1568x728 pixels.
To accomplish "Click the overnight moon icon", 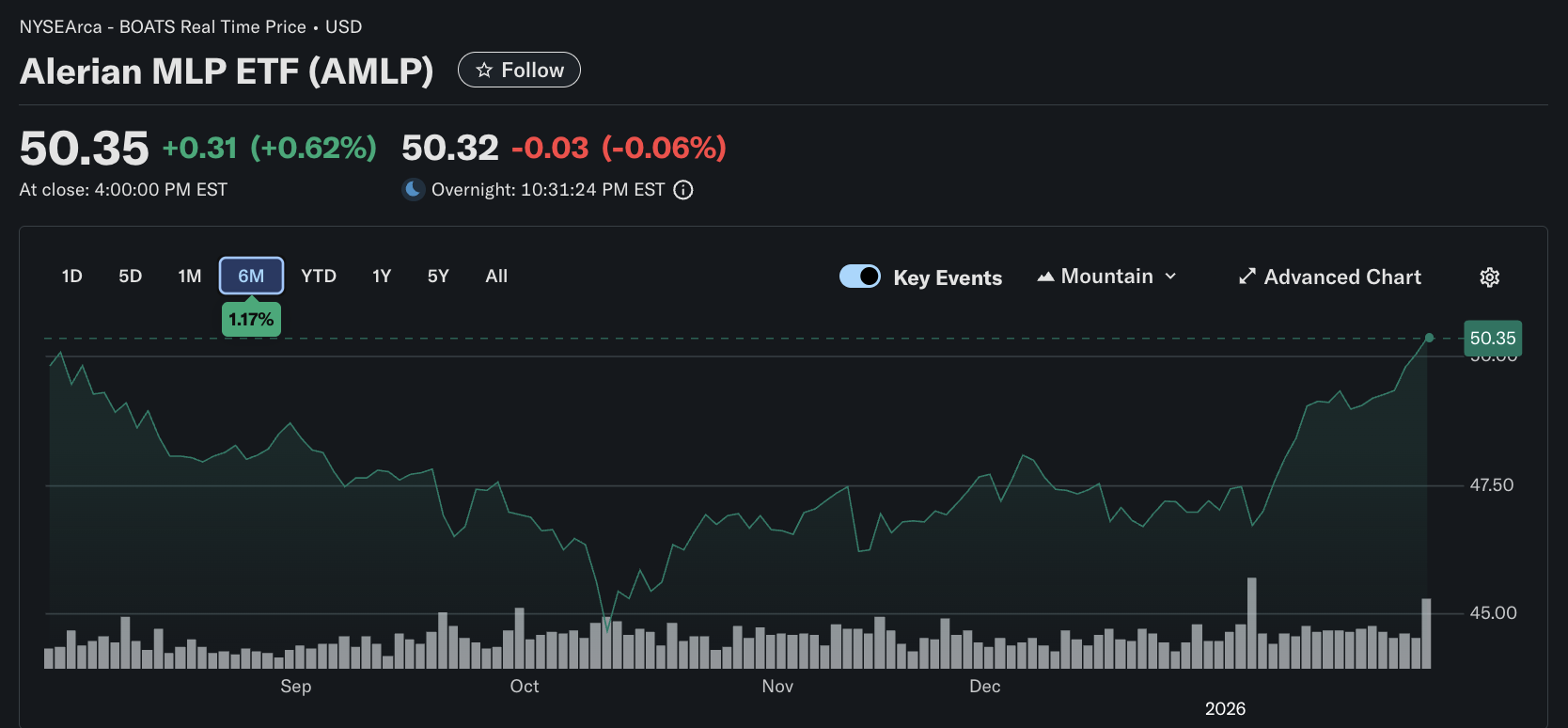I will coord(413,190).
